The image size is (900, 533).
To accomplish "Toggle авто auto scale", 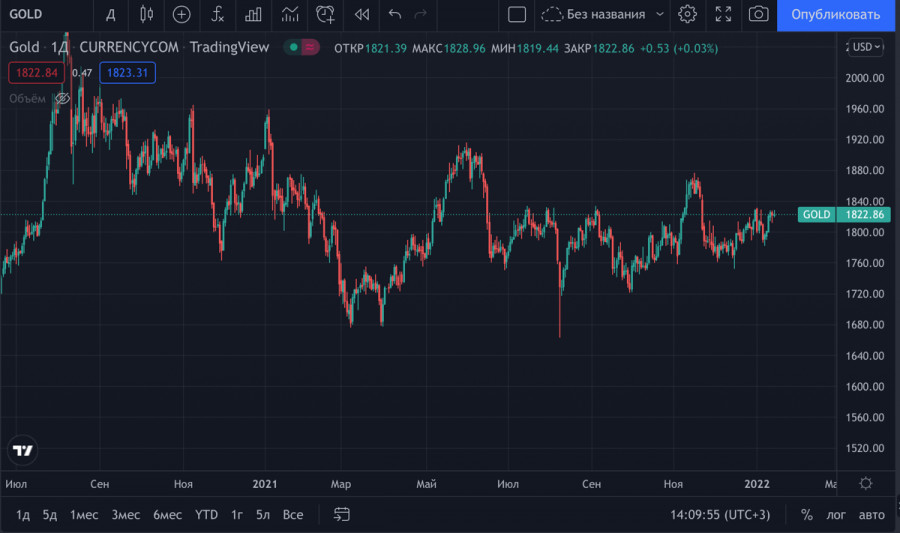I will pyautogui.click(x=871, y=515).
